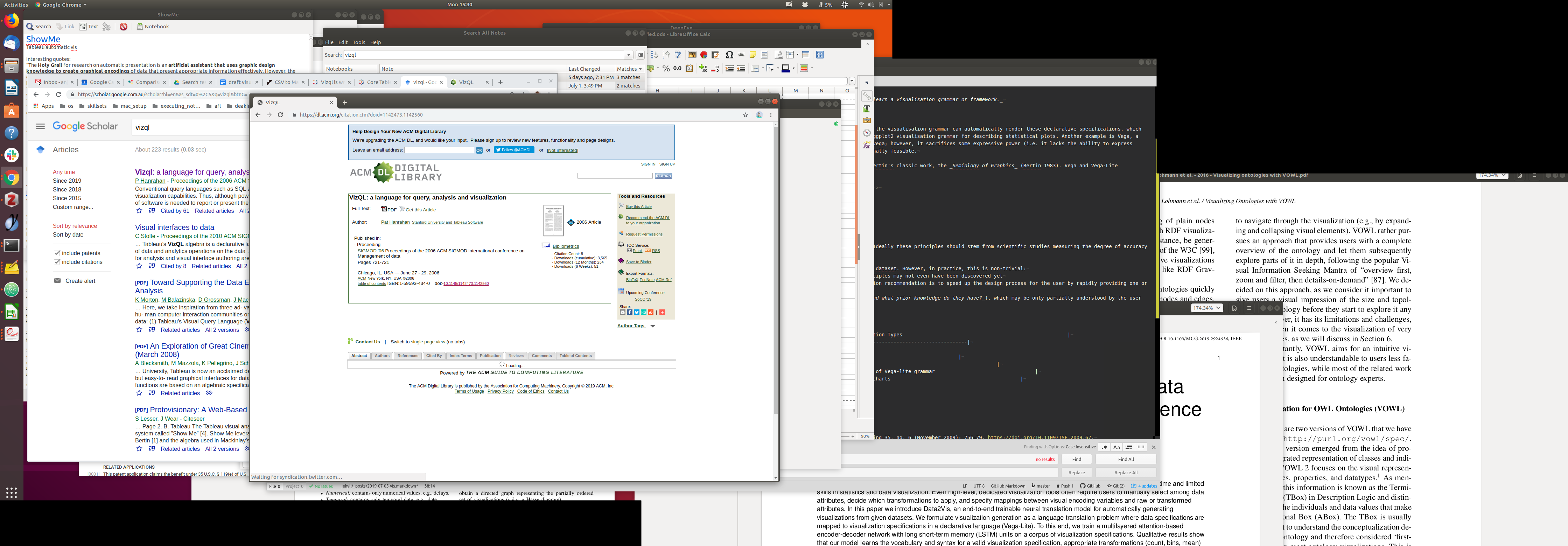Switch to the Cited By tab
This screenshot has width=1568, height=546.
(434, 356)
